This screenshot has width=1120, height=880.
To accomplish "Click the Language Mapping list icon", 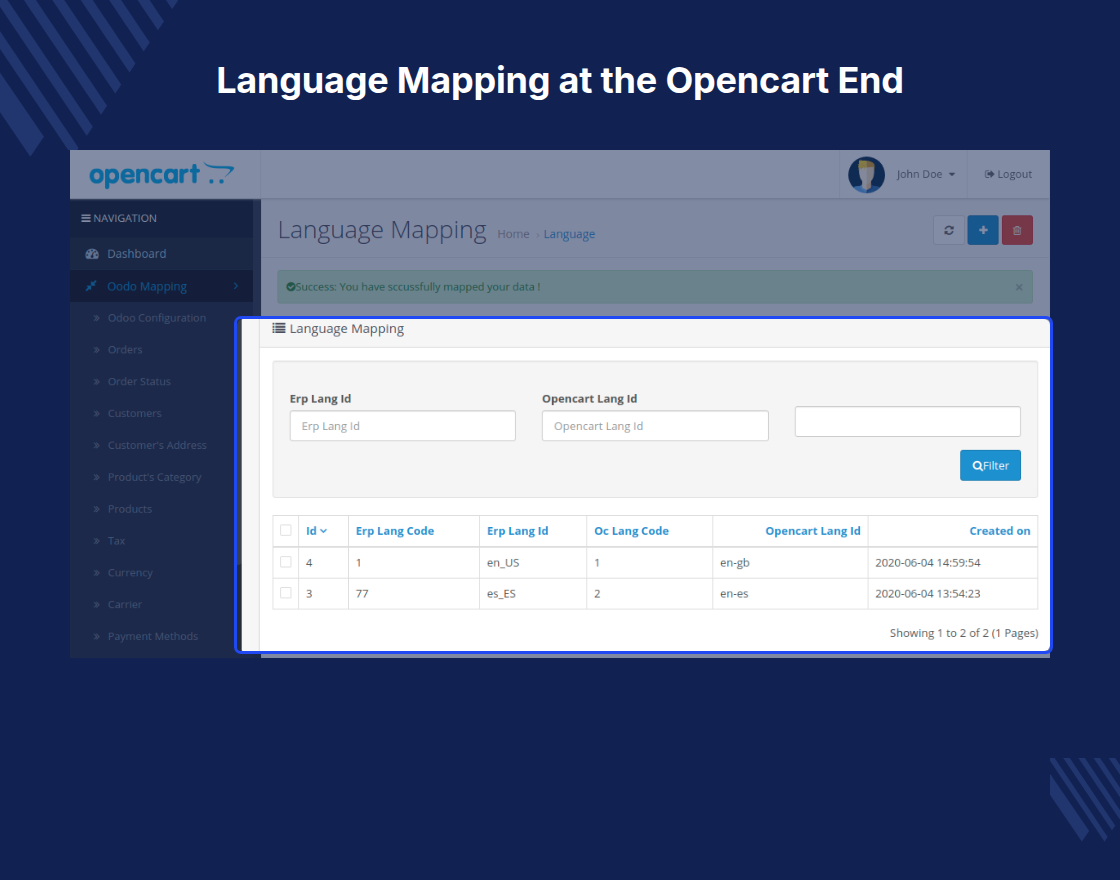I will tap(279, 329).
